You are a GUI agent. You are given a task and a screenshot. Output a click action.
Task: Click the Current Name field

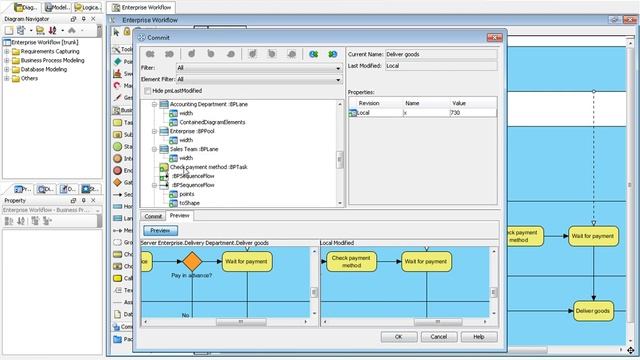(441, 54)
